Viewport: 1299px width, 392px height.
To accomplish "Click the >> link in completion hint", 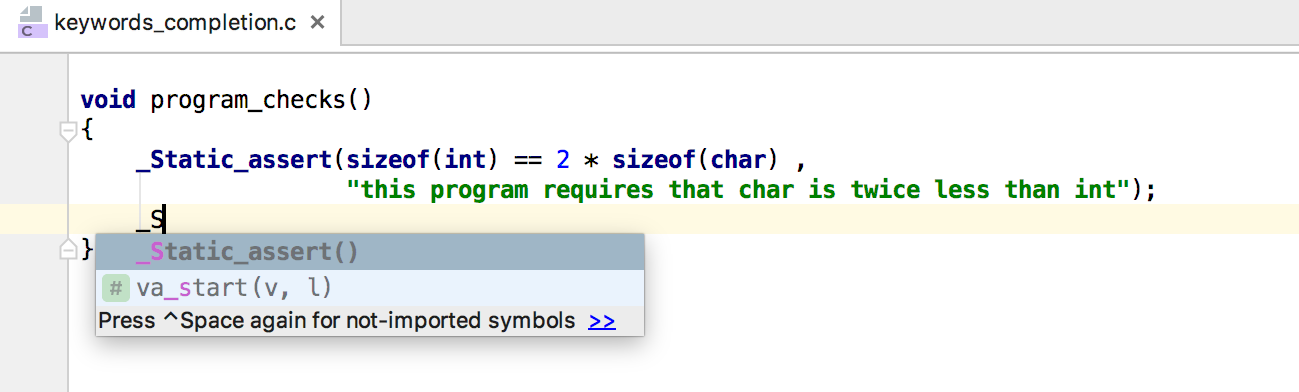I will pyautogui.click(x=602, y=321).
